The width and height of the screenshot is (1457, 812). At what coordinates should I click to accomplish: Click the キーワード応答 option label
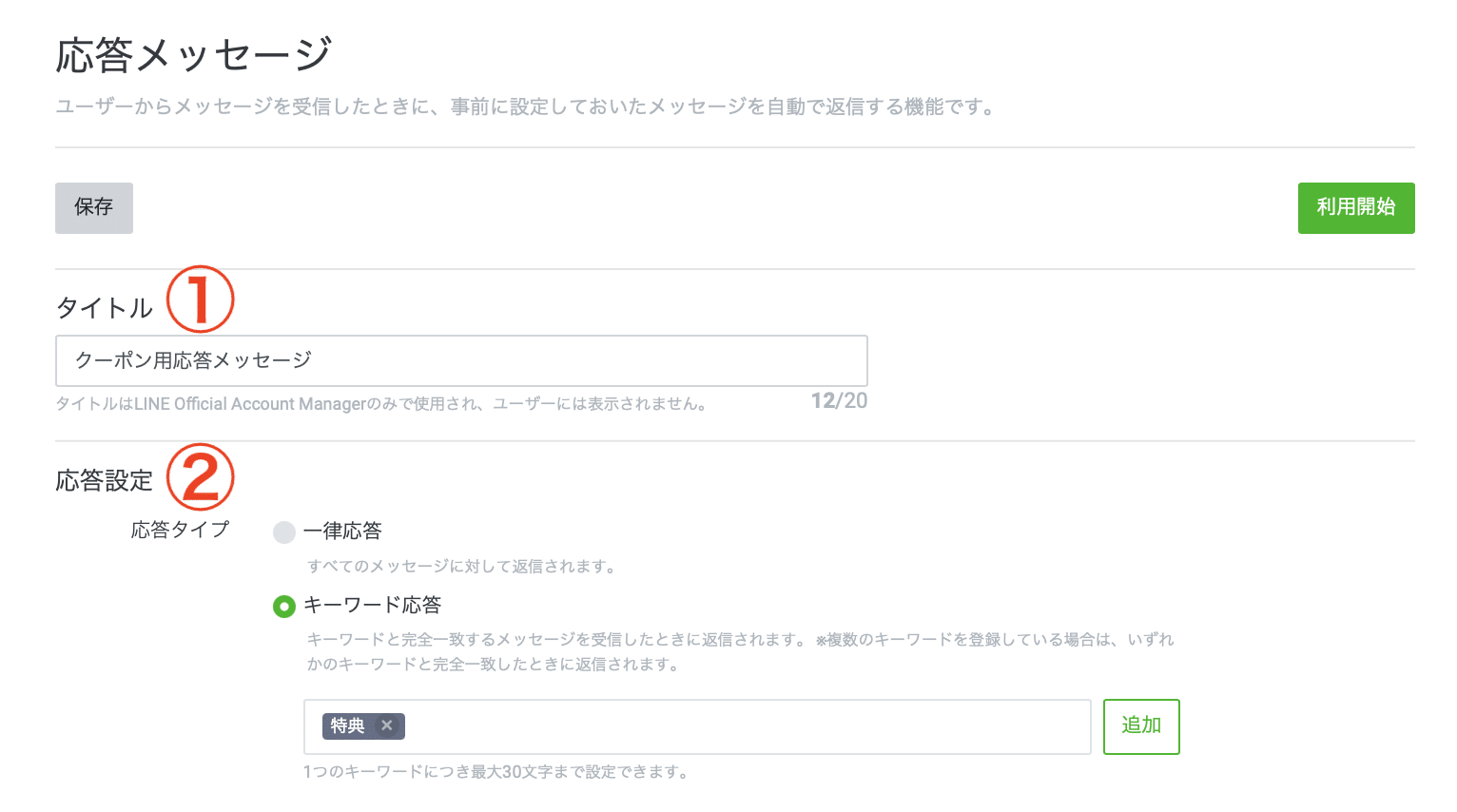point(372,606)
